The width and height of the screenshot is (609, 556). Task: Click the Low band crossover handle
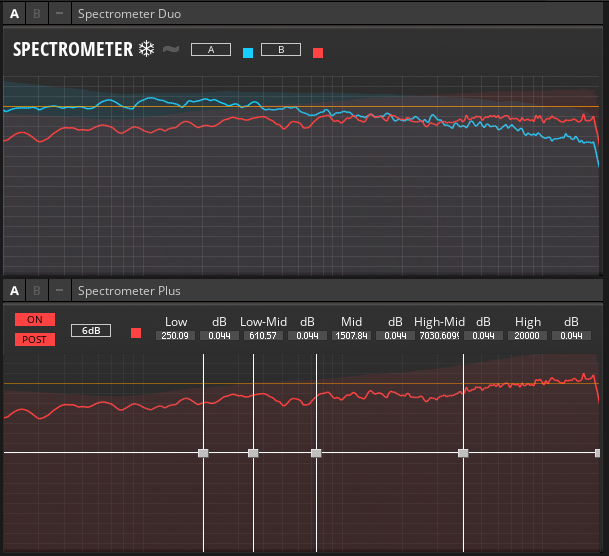click(203, 453)
